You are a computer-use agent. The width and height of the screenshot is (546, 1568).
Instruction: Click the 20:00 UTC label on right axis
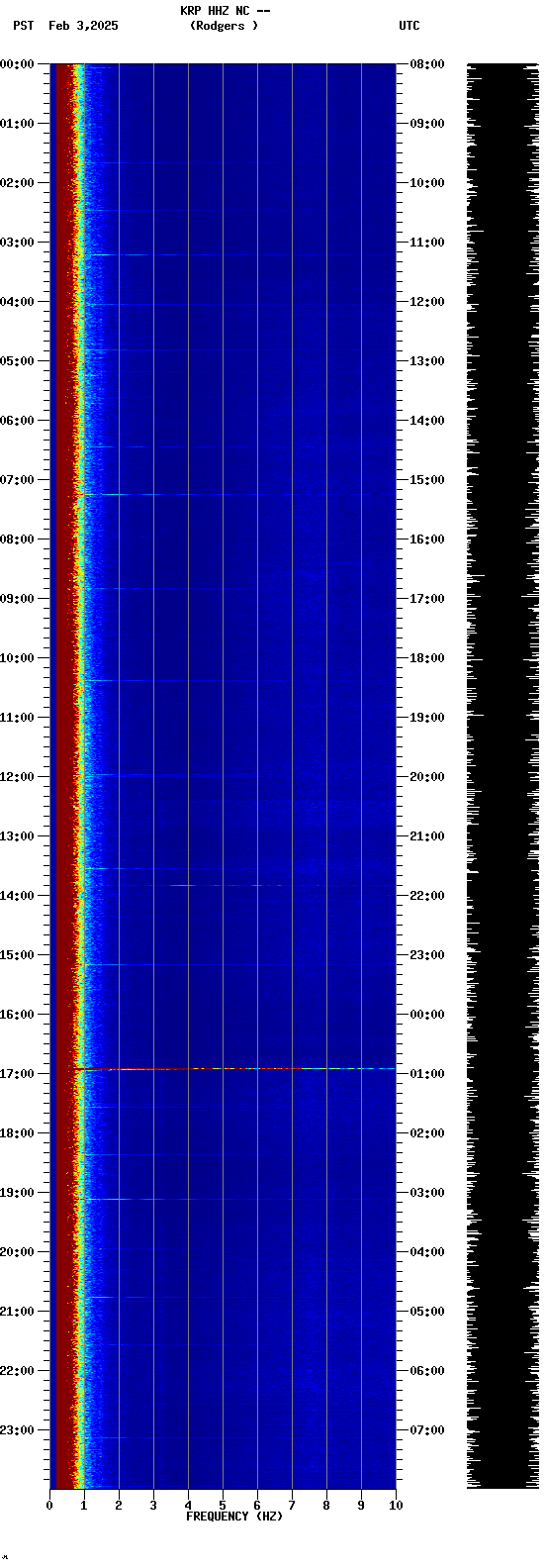pos(426,777)
